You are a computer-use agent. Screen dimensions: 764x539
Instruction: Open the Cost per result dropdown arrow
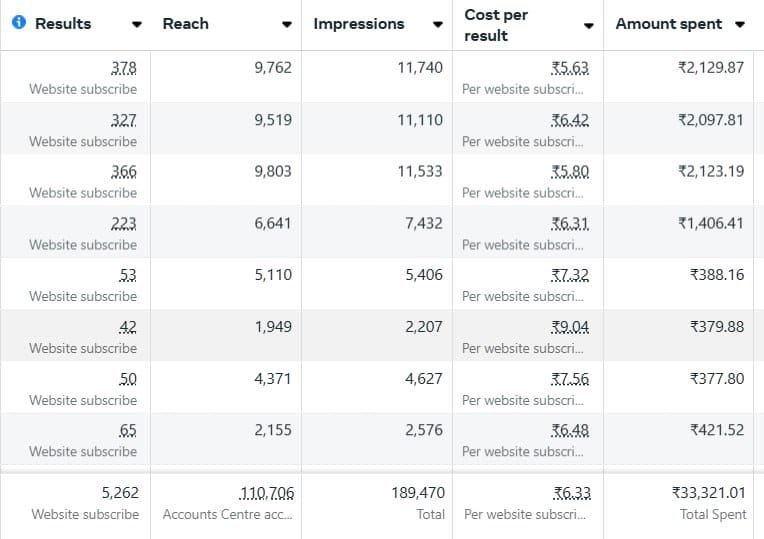pos(588,25)
